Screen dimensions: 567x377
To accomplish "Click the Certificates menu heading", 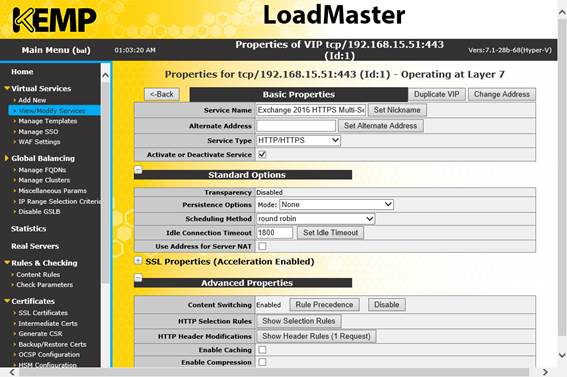I will tap(33, 301).
